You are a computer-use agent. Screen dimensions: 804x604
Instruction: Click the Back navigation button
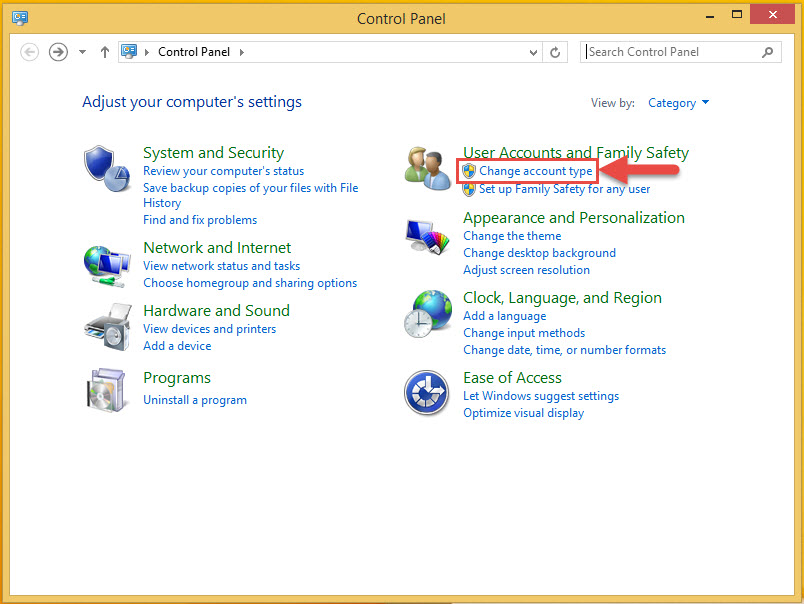30,52
